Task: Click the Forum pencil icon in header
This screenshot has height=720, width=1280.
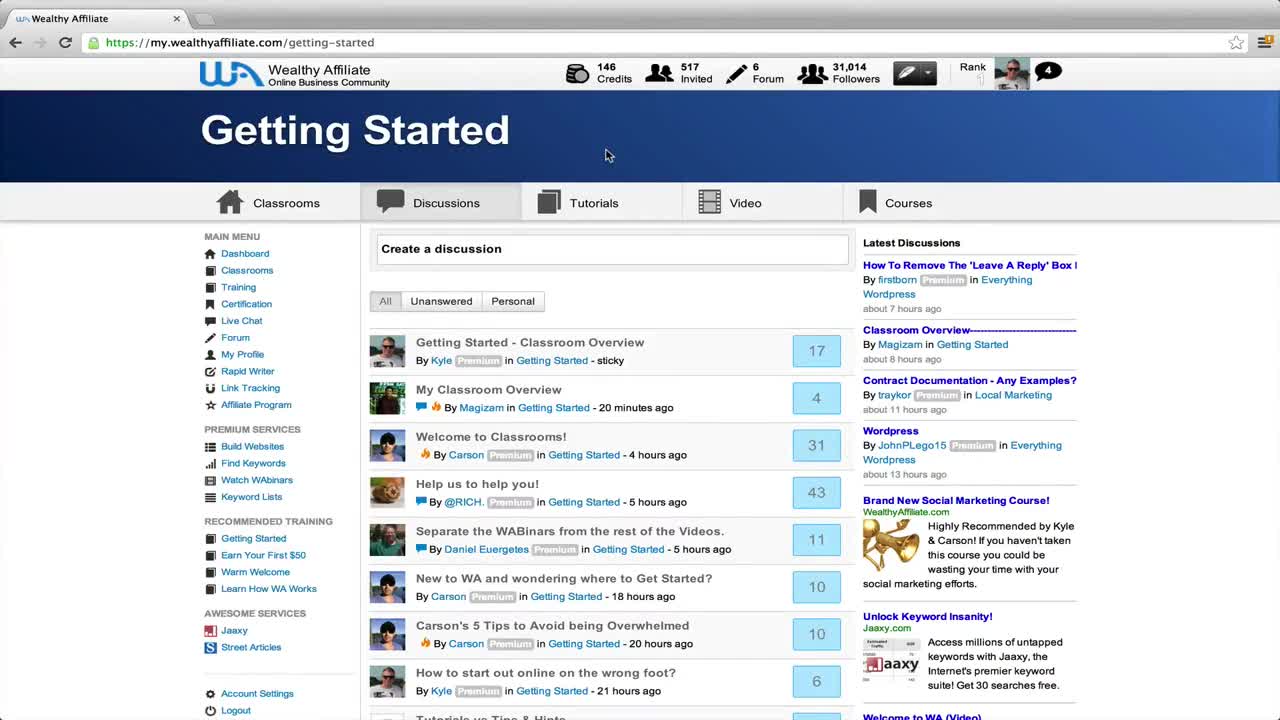Action: click(737, 73)
